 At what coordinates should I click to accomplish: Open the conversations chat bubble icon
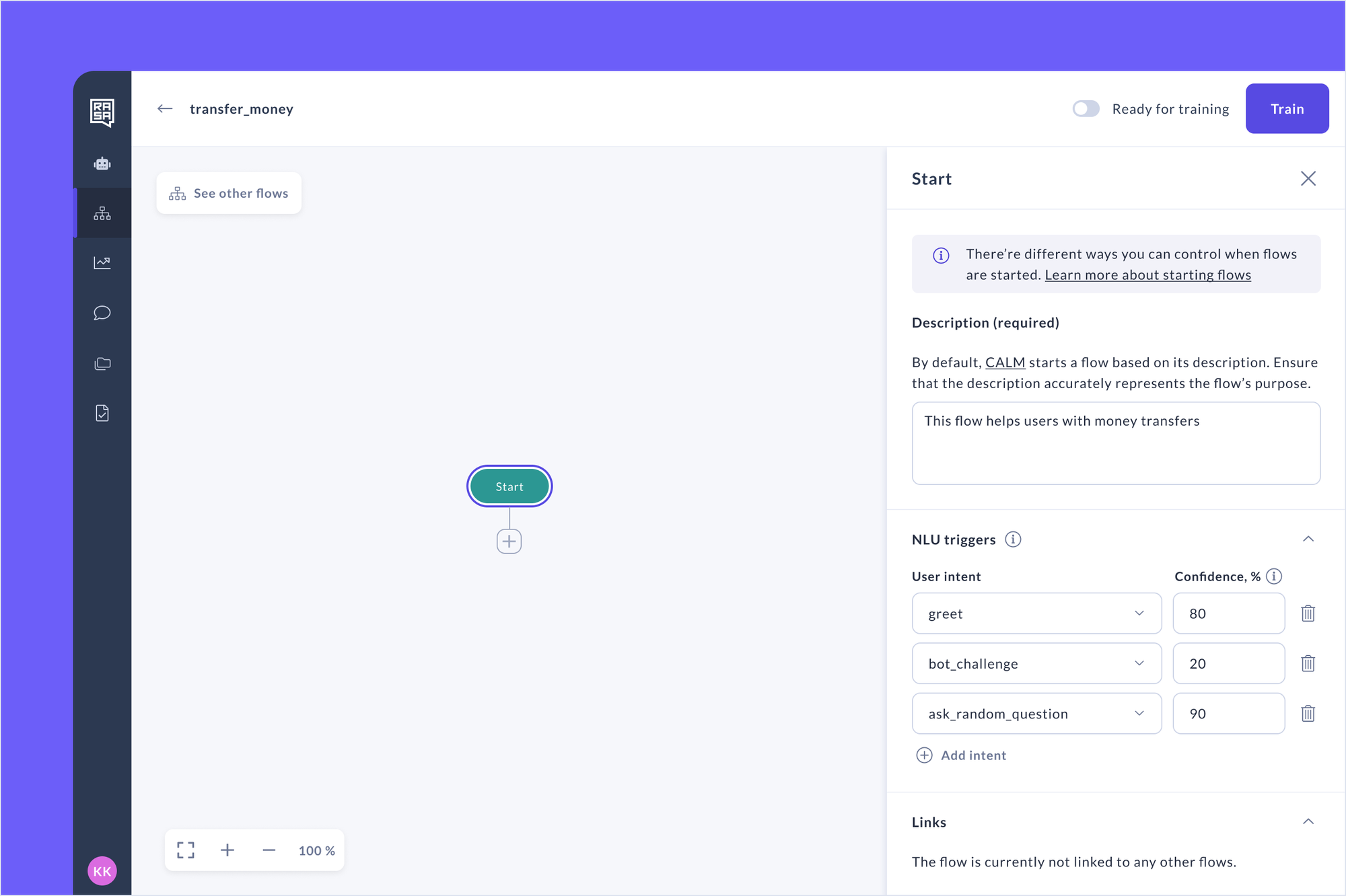pos(102,313)
